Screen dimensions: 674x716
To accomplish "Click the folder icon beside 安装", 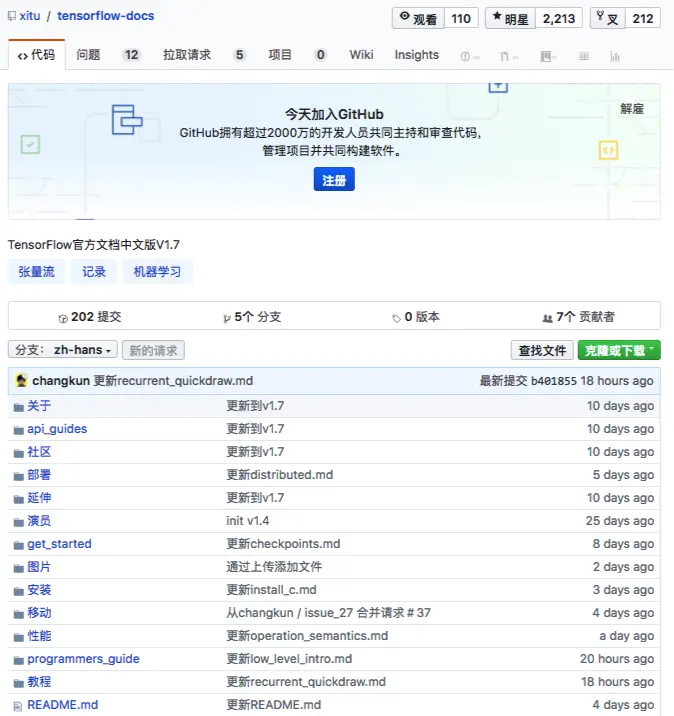I will click(x=18, y=591).
